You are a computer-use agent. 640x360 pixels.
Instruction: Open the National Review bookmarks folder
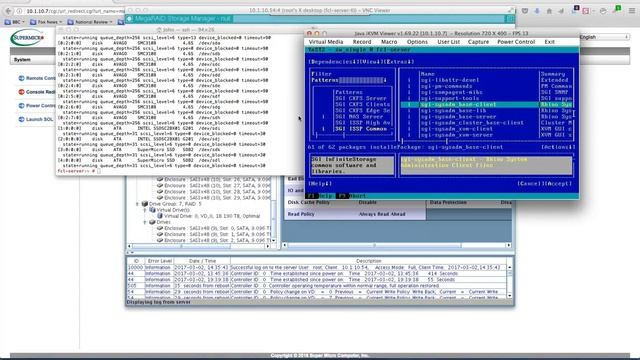[90, 22]
